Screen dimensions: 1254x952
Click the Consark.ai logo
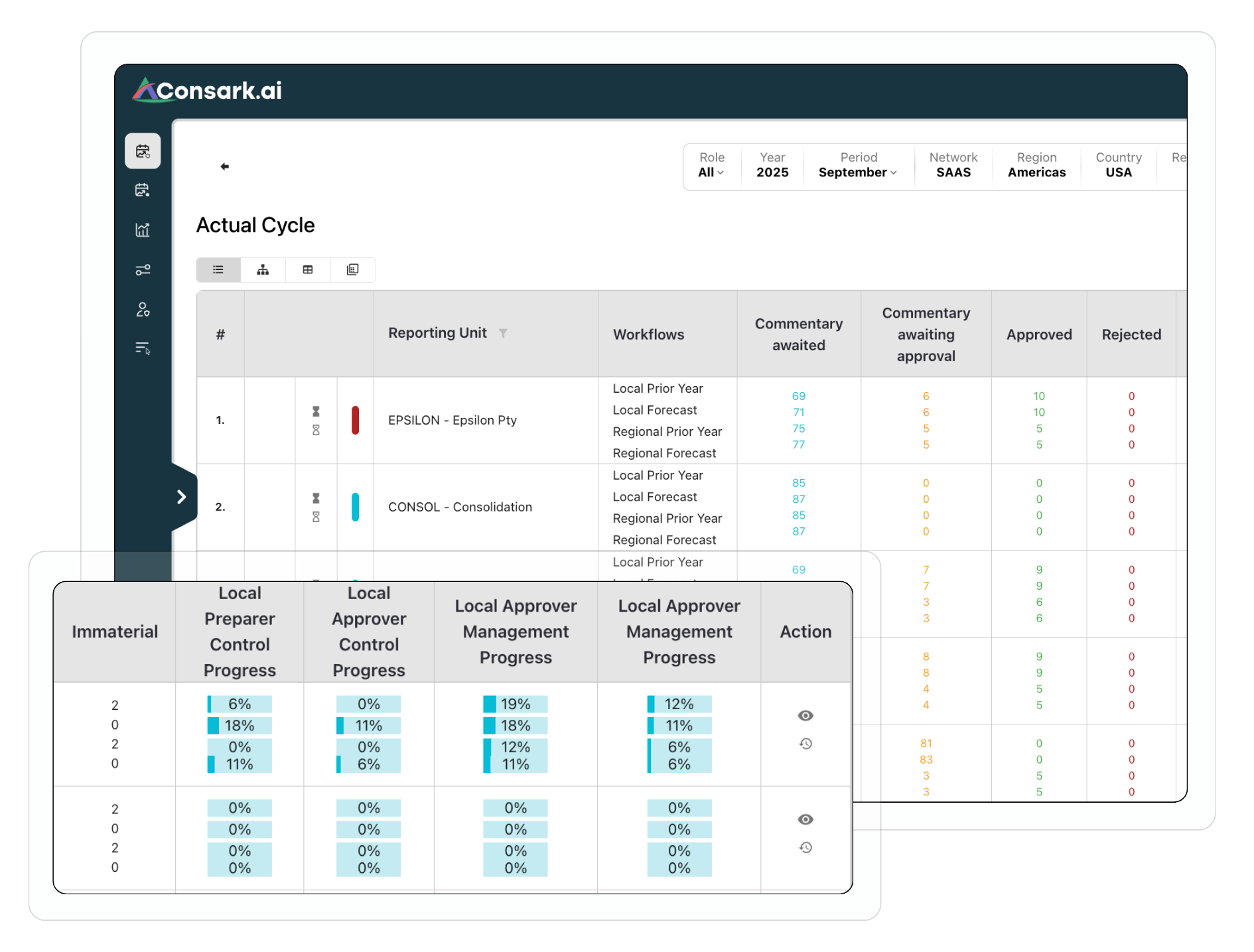click(x=208, y=91)
